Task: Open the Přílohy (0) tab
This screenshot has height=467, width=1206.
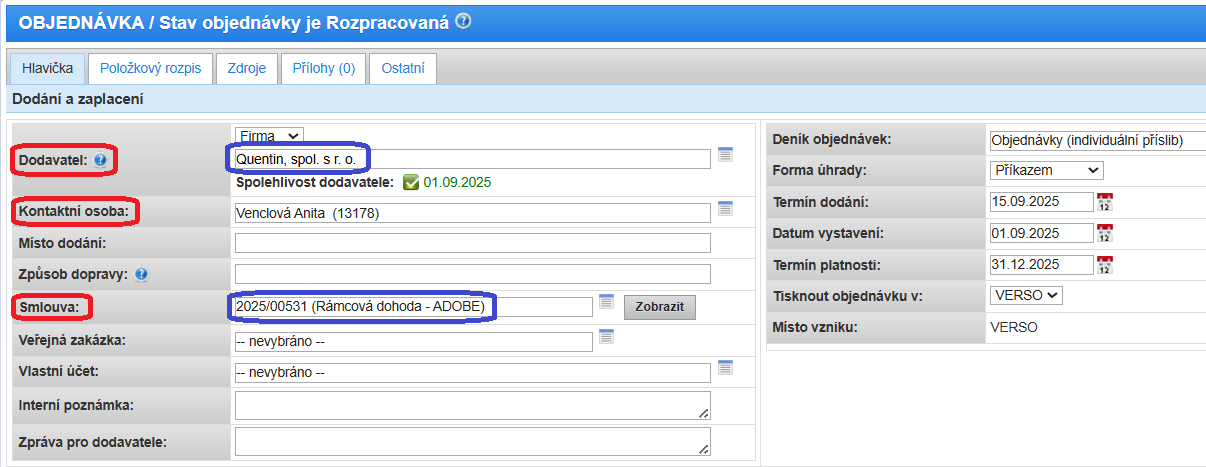Action: tap(323, 68)
